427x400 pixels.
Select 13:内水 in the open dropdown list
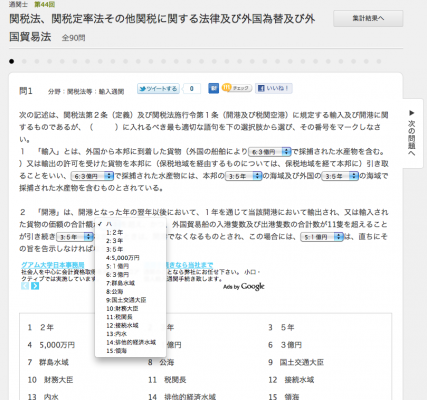[131, 334]
